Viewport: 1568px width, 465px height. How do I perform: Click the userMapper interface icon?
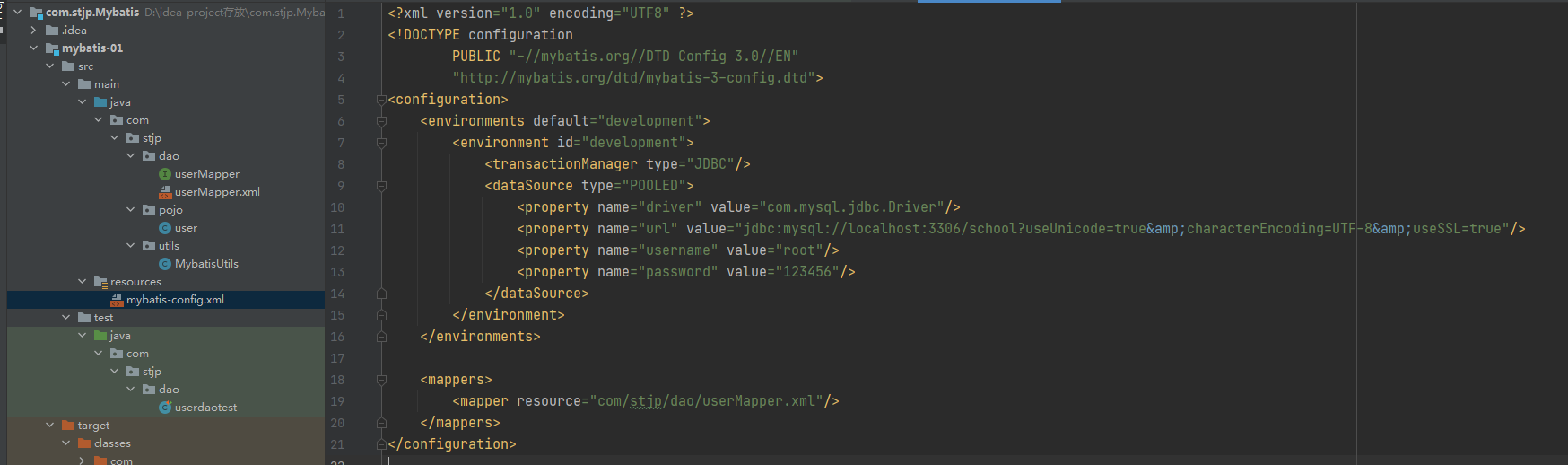165,174
